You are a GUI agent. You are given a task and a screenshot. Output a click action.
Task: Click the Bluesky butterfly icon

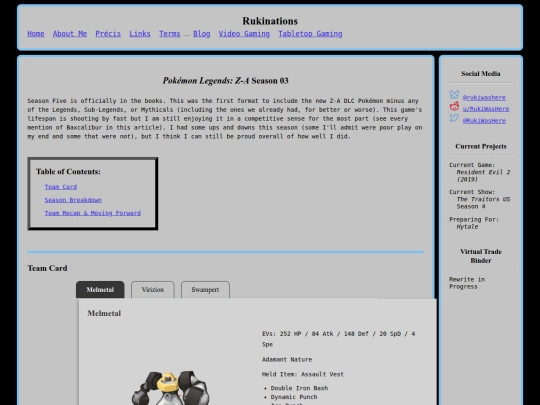pyautogui.click(x=454, y=95)
